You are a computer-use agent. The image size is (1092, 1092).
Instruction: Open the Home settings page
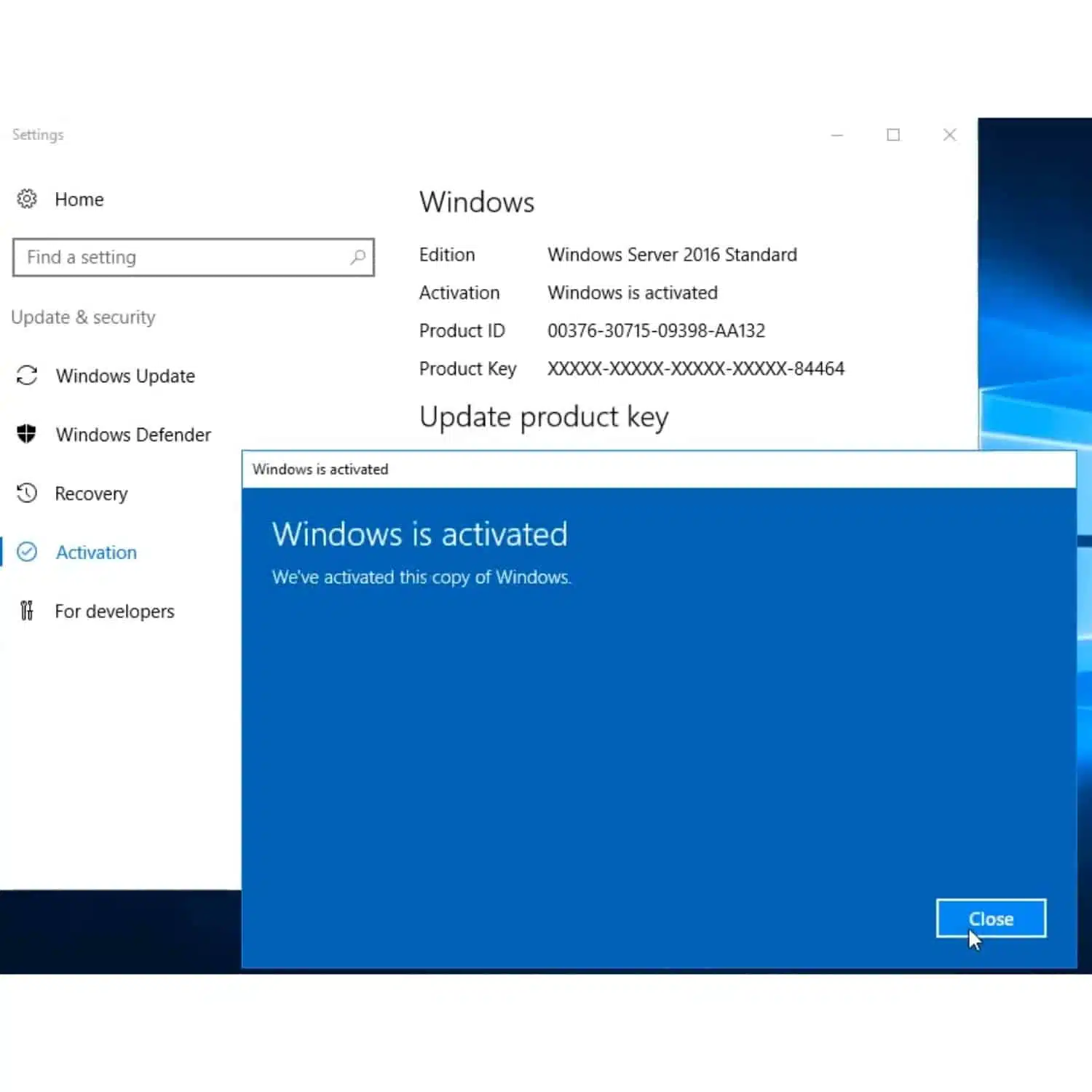coord(79,199)
